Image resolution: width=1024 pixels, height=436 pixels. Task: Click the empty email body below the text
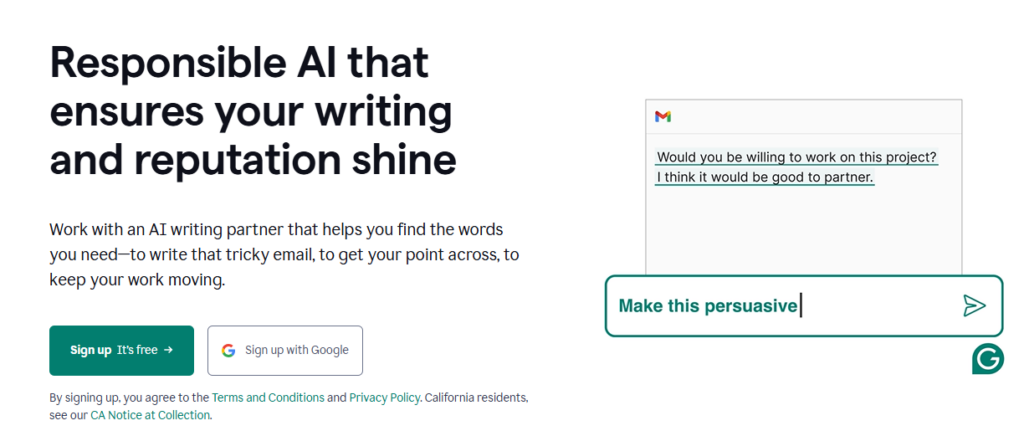[x=803, y=228]
